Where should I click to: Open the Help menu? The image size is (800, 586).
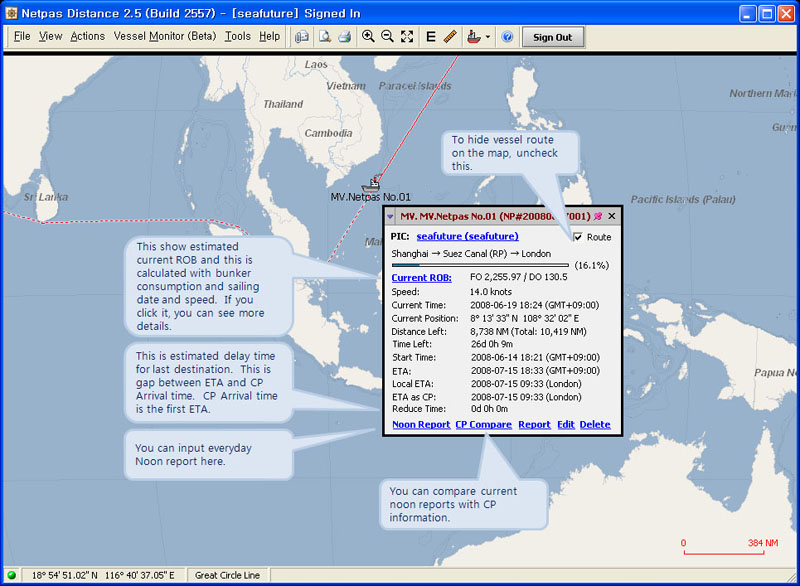click(269, 36)
